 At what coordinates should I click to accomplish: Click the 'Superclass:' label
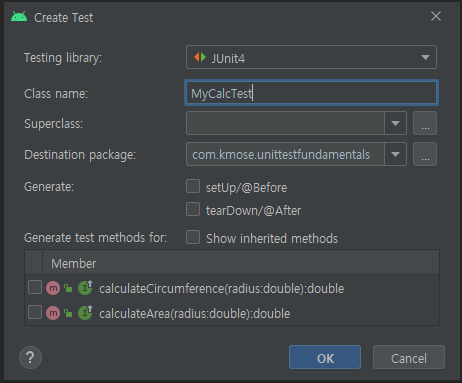(x=53, y=124)
